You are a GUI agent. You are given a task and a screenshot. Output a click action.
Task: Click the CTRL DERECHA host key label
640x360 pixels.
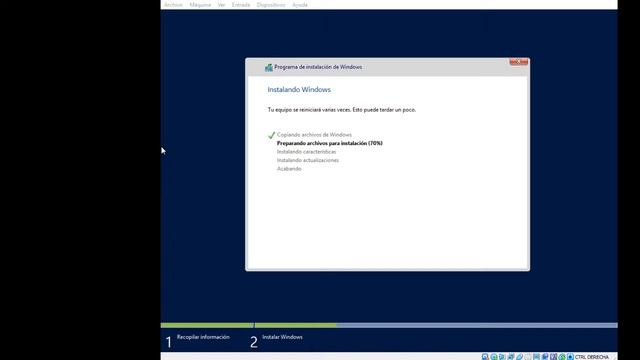click(x=592, y=357)
